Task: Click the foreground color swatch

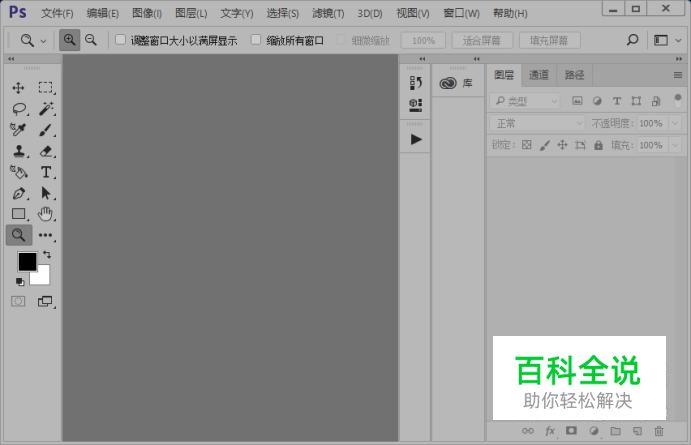Action: coord(27,262)
